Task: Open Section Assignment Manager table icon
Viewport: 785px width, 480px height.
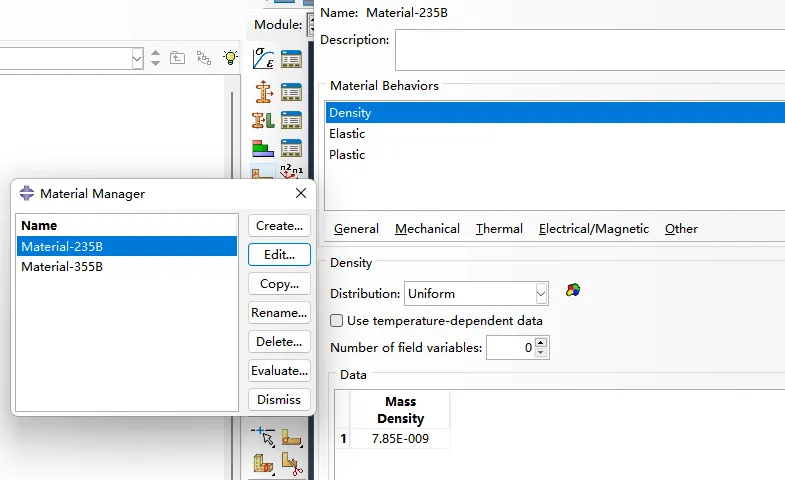Action: tap(291, 121)
